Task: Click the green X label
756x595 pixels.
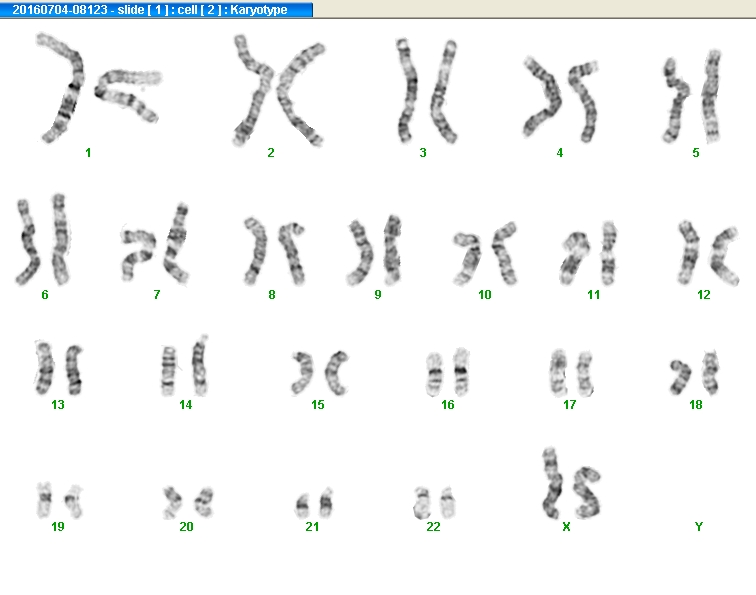Action: point(567,527)
